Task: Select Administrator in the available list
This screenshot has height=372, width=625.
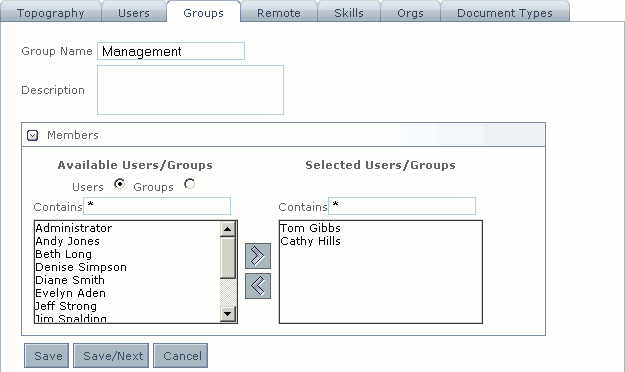Action: pos(127,228)
